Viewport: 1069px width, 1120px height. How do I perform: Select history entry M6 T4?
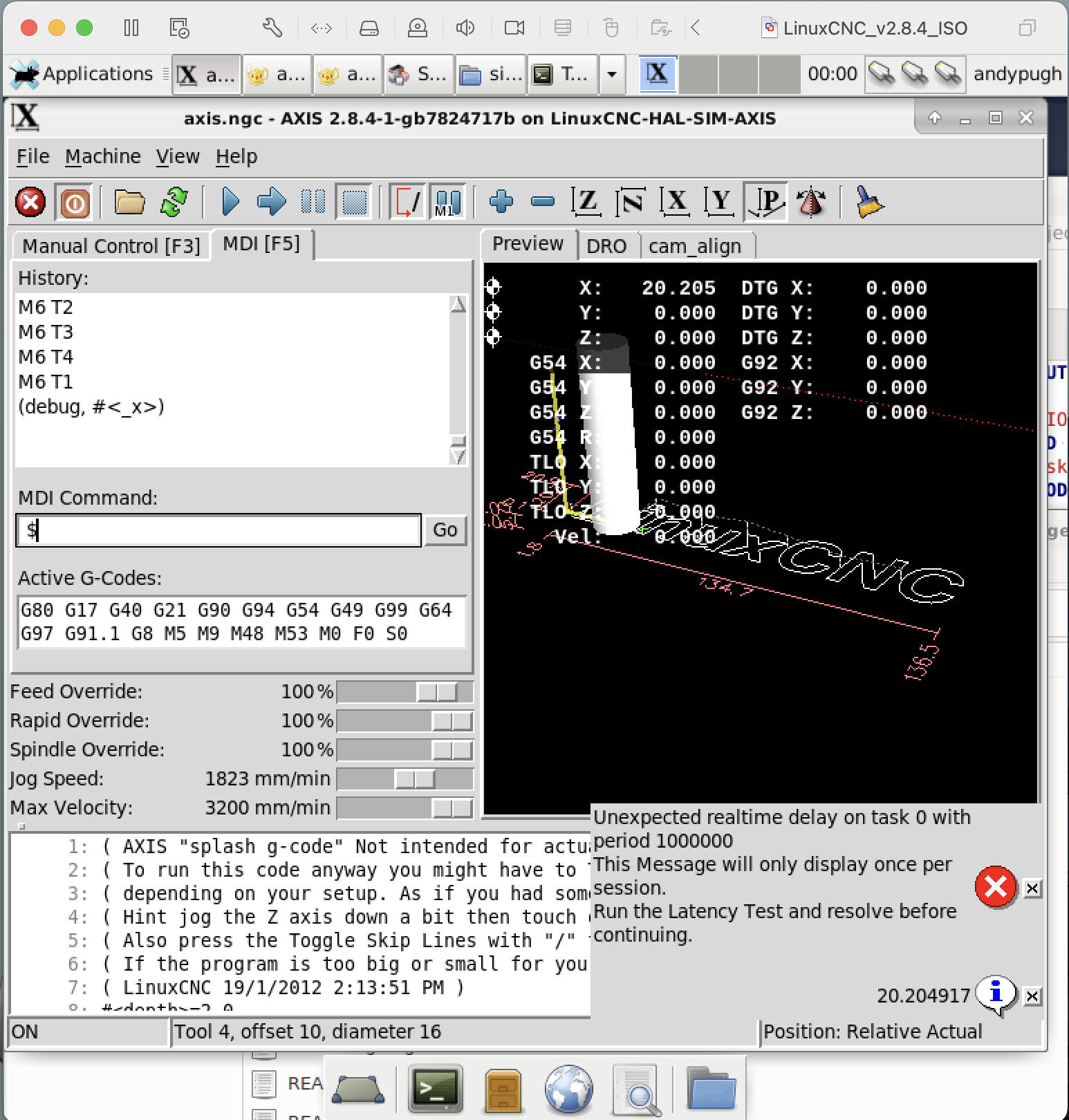click(46, 357)
